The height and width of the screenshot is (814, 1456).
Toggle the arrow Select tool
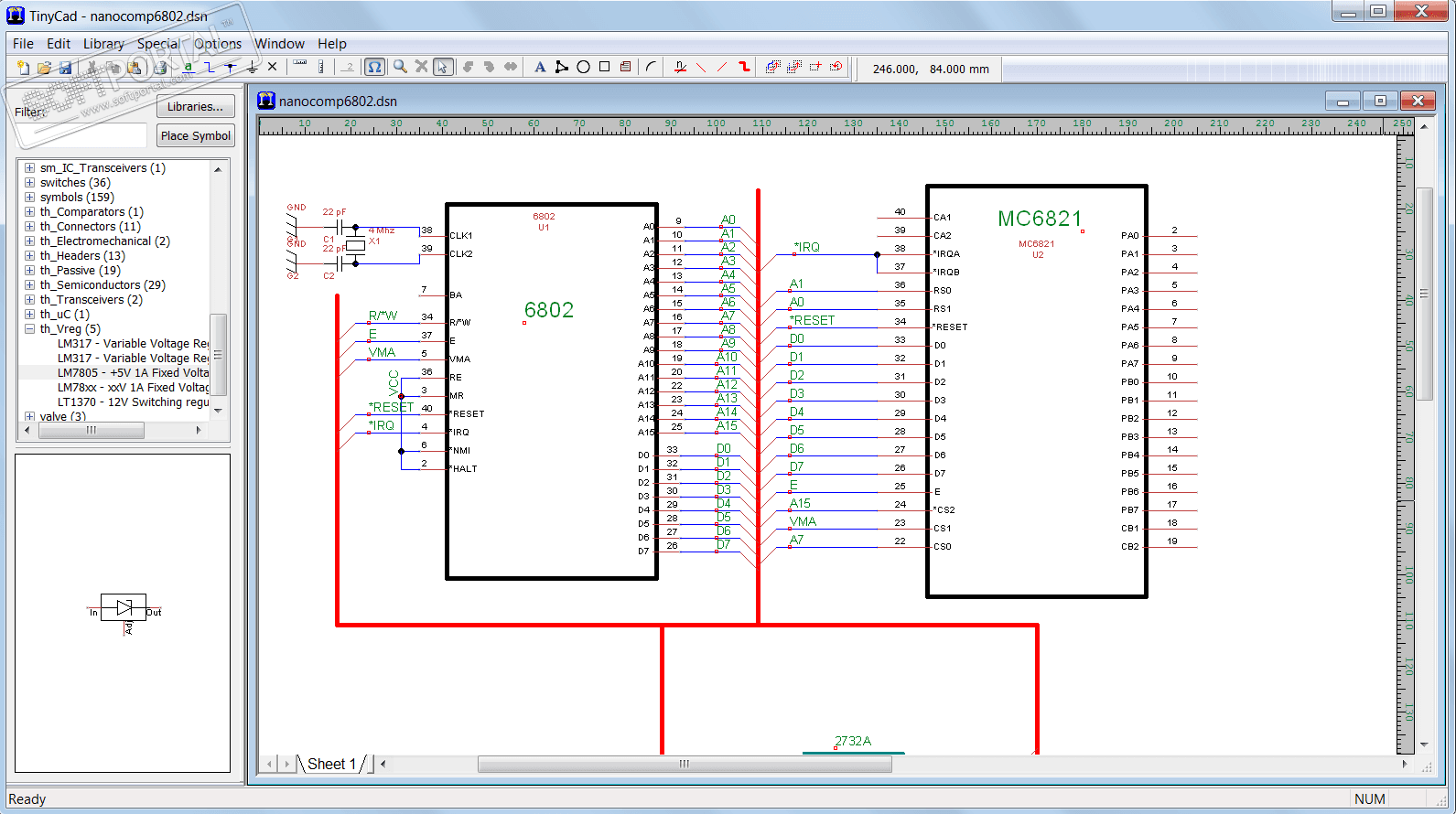[443, 67]
